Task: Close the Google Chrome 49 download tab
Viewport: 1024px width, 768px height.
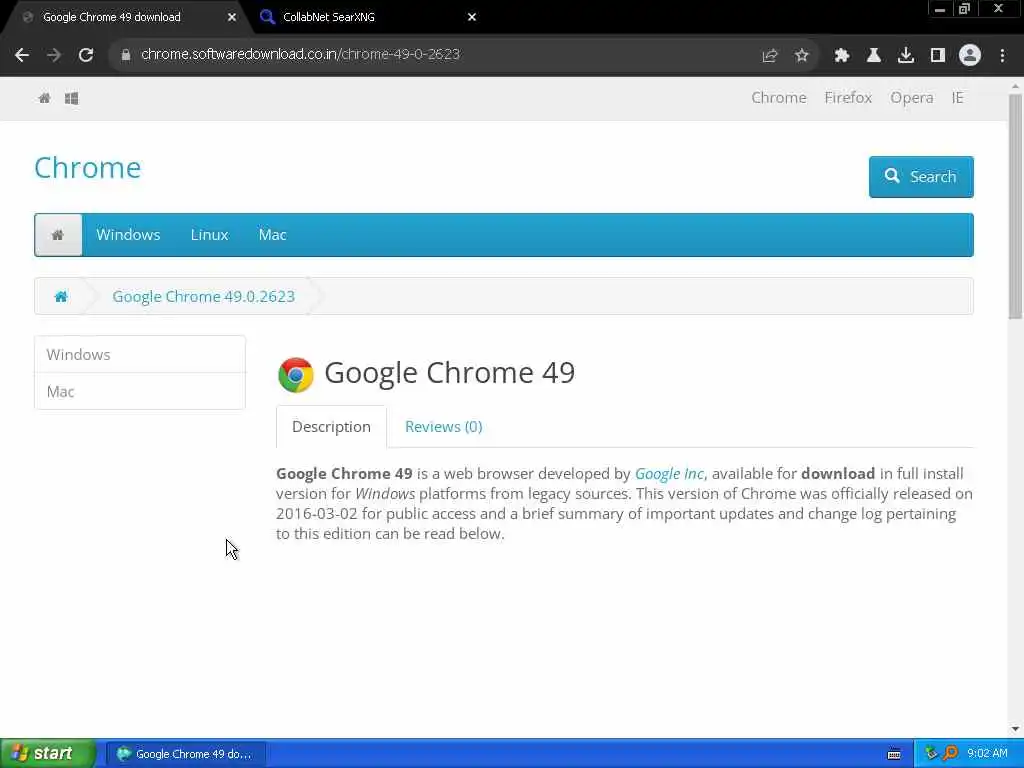Action: coord(232,17)
